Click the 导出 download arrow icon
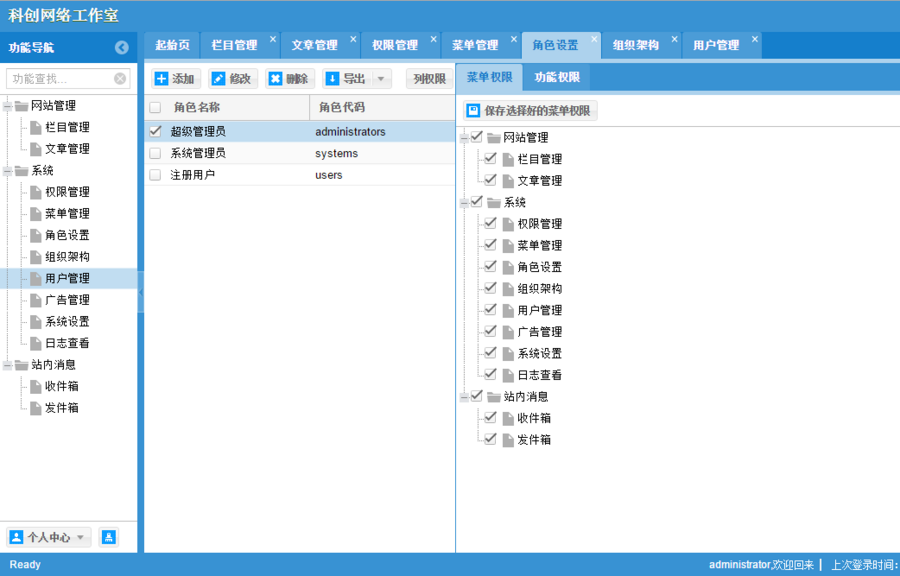Image resolution: width=900 pixels, height=576 pixels. [332, 79]
